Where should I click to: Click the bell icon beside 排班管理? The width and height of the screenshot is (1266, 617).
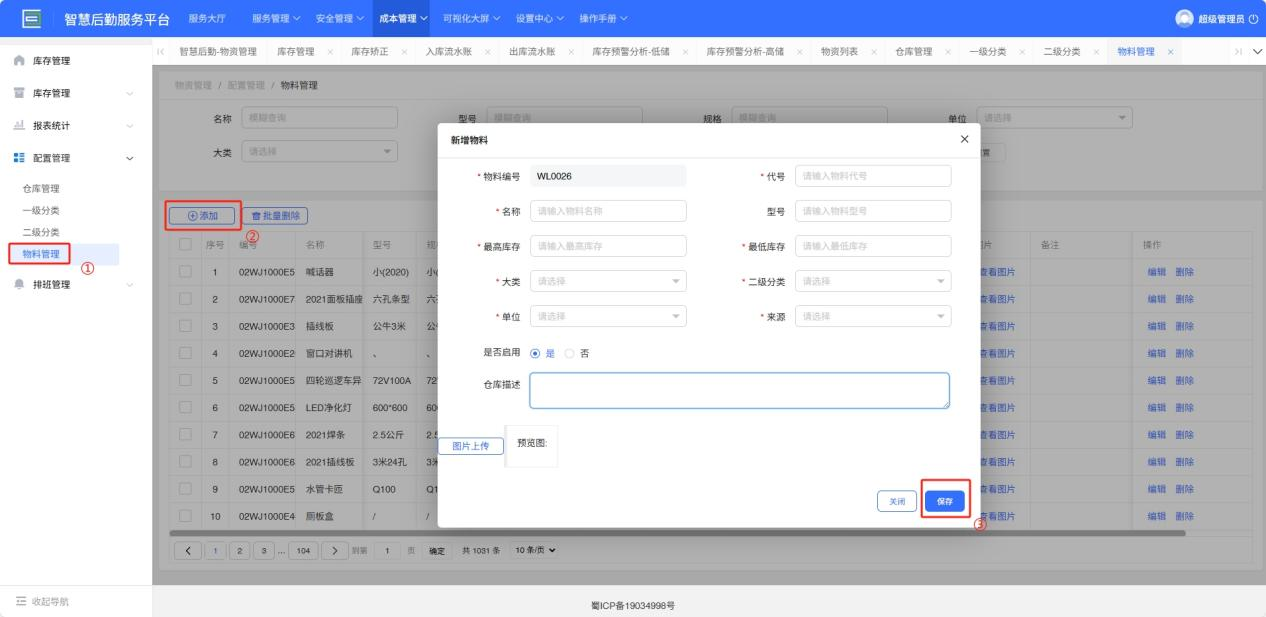point(20,284)
